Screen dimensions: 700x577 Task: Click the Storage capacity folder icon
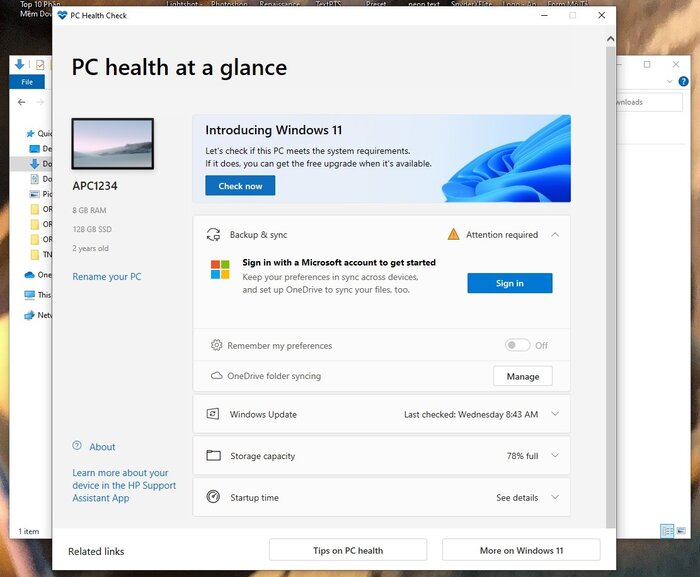coord(213,456)
